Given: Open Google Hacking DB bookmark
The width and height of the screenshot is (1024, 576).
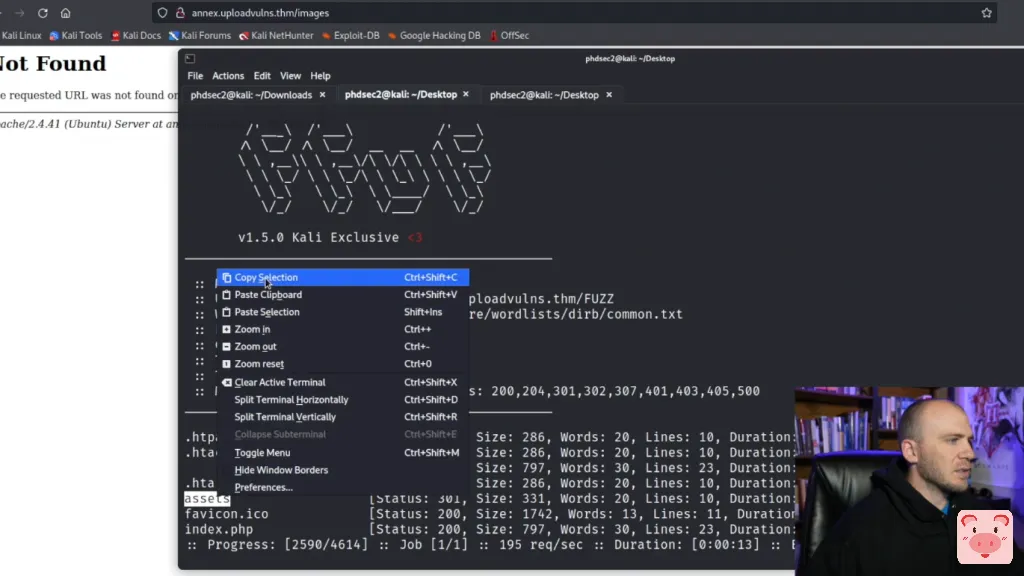Looking at the screenshot, I should [434, 35].
